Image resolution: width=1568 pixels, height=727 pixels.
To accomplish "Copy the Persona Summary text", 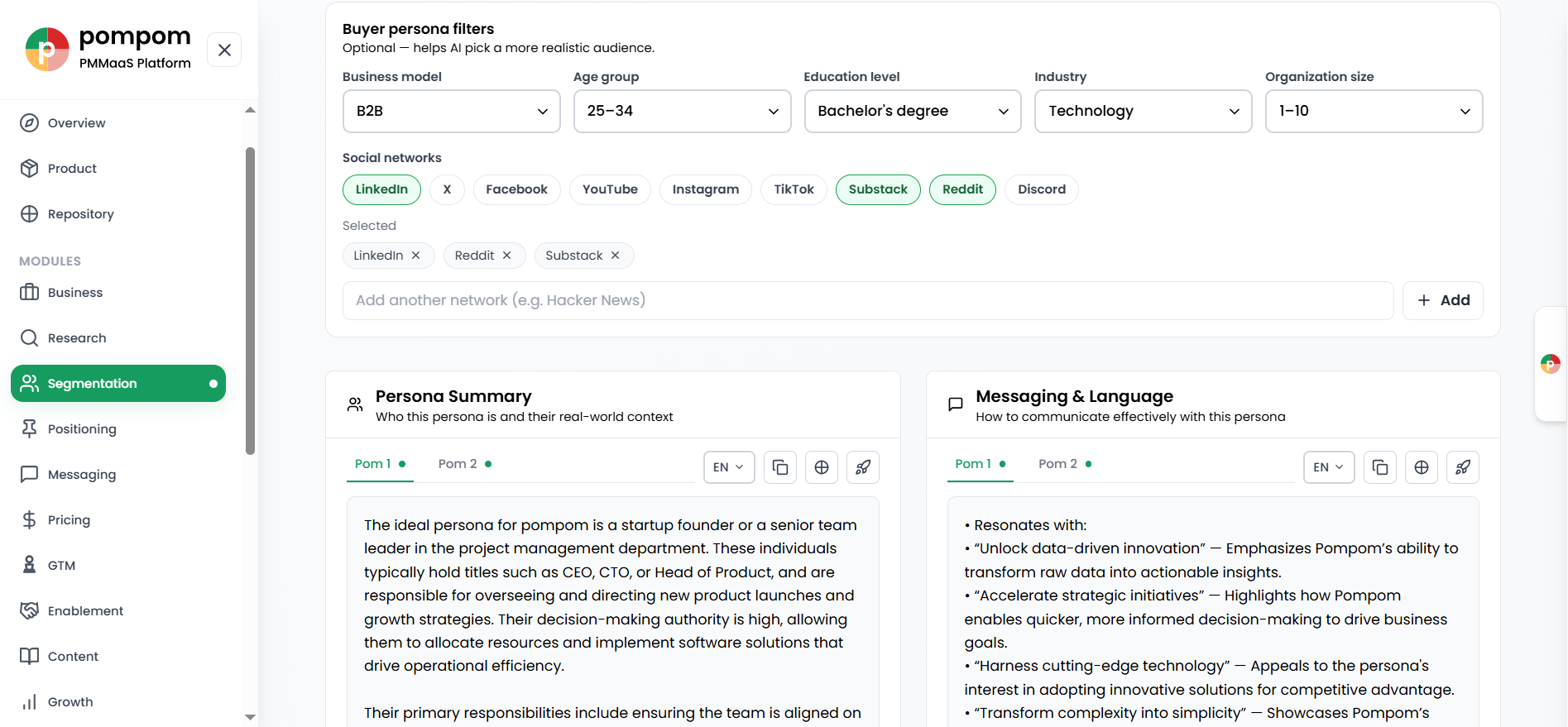I will 780,467.
